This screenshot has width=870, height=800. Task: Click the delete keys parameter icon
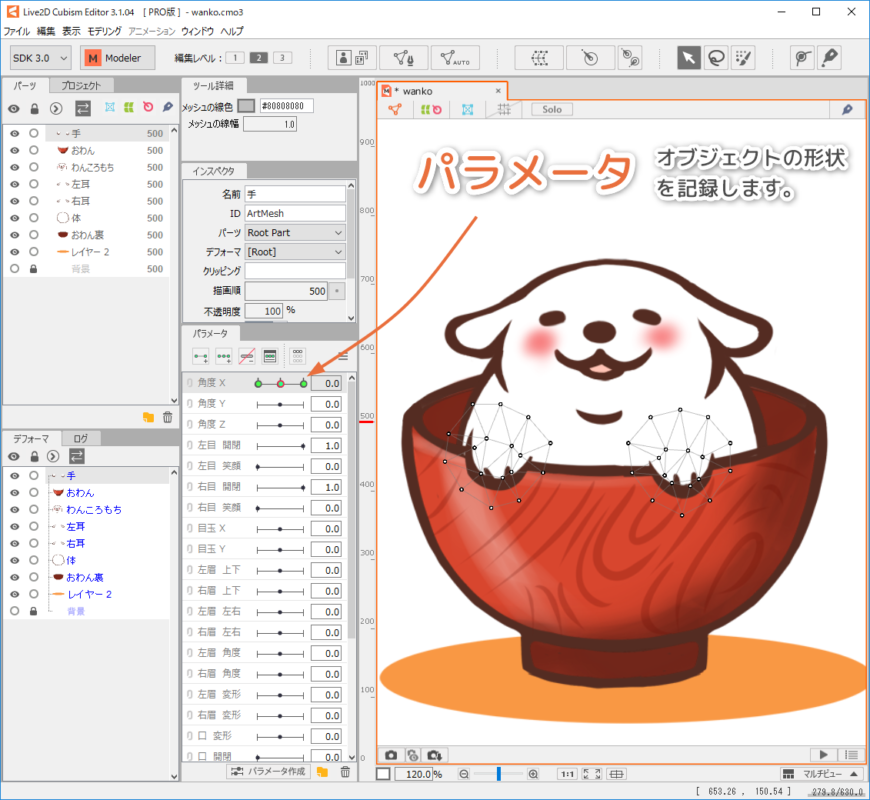coord(247,356)
